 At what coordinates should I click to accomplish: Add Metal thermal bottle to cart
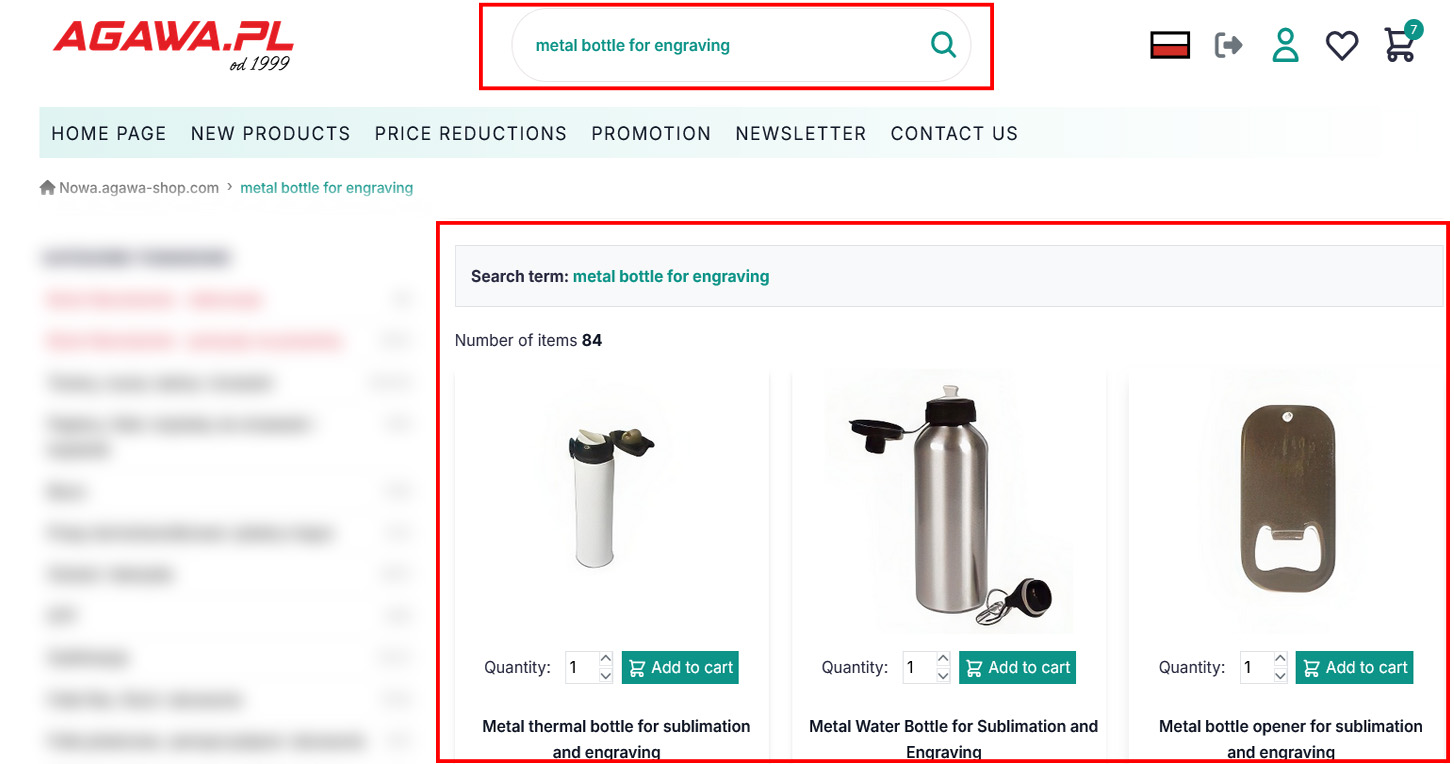(680, 668)
